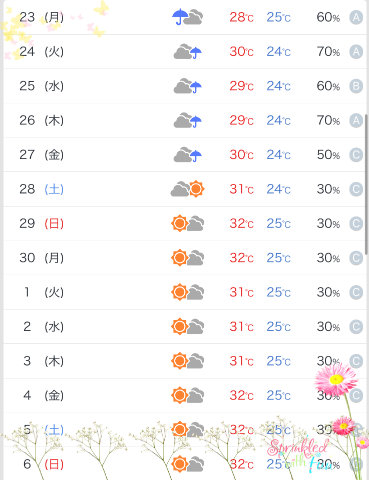Click the sunny-cloudy icon for day 1 (火)
This screenshot has width=369, height=480.
click(187, 292)
